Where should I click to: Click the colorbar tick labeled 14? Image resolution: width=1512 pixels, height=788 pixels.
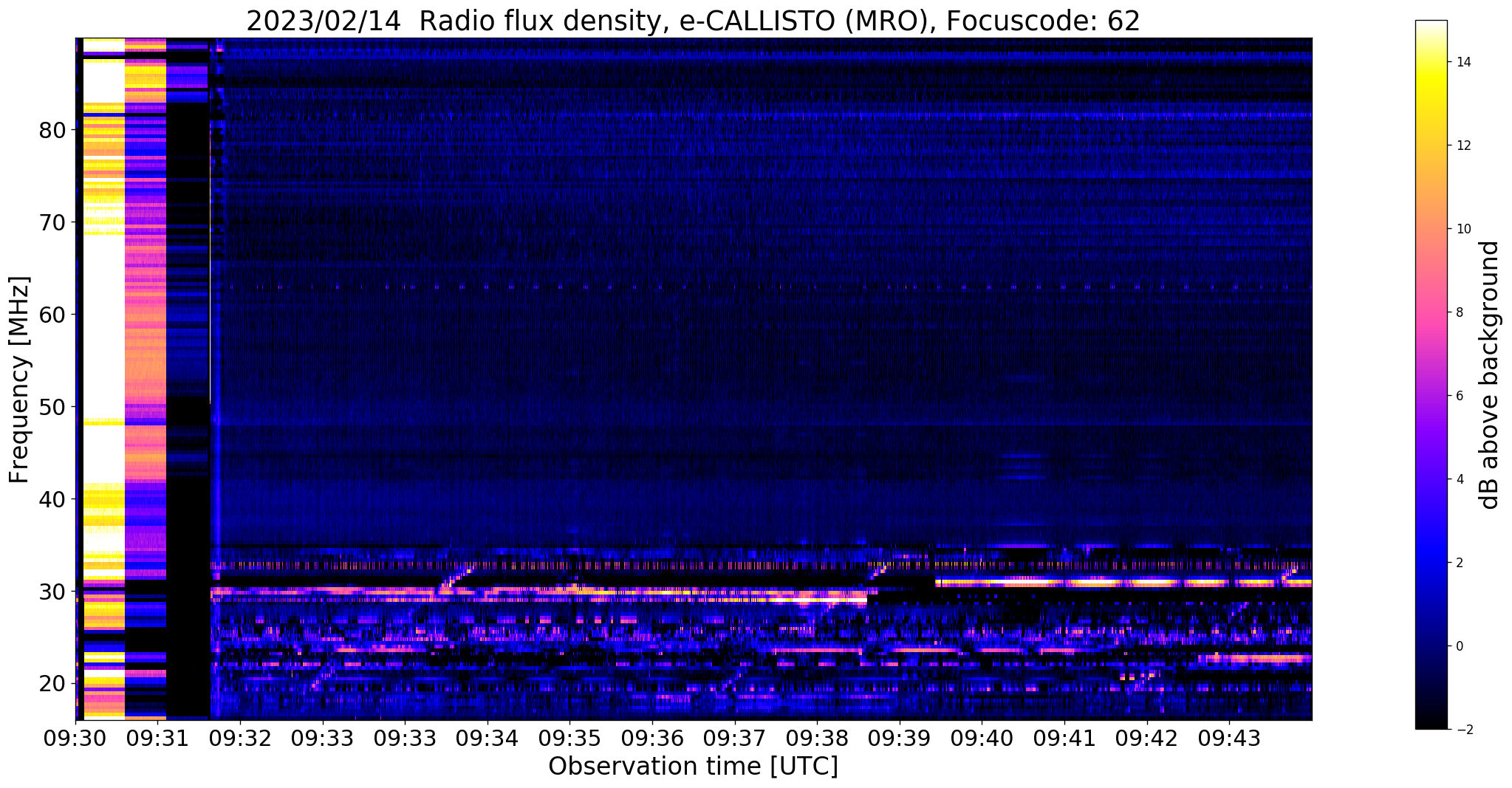[x=1463, y=62]
